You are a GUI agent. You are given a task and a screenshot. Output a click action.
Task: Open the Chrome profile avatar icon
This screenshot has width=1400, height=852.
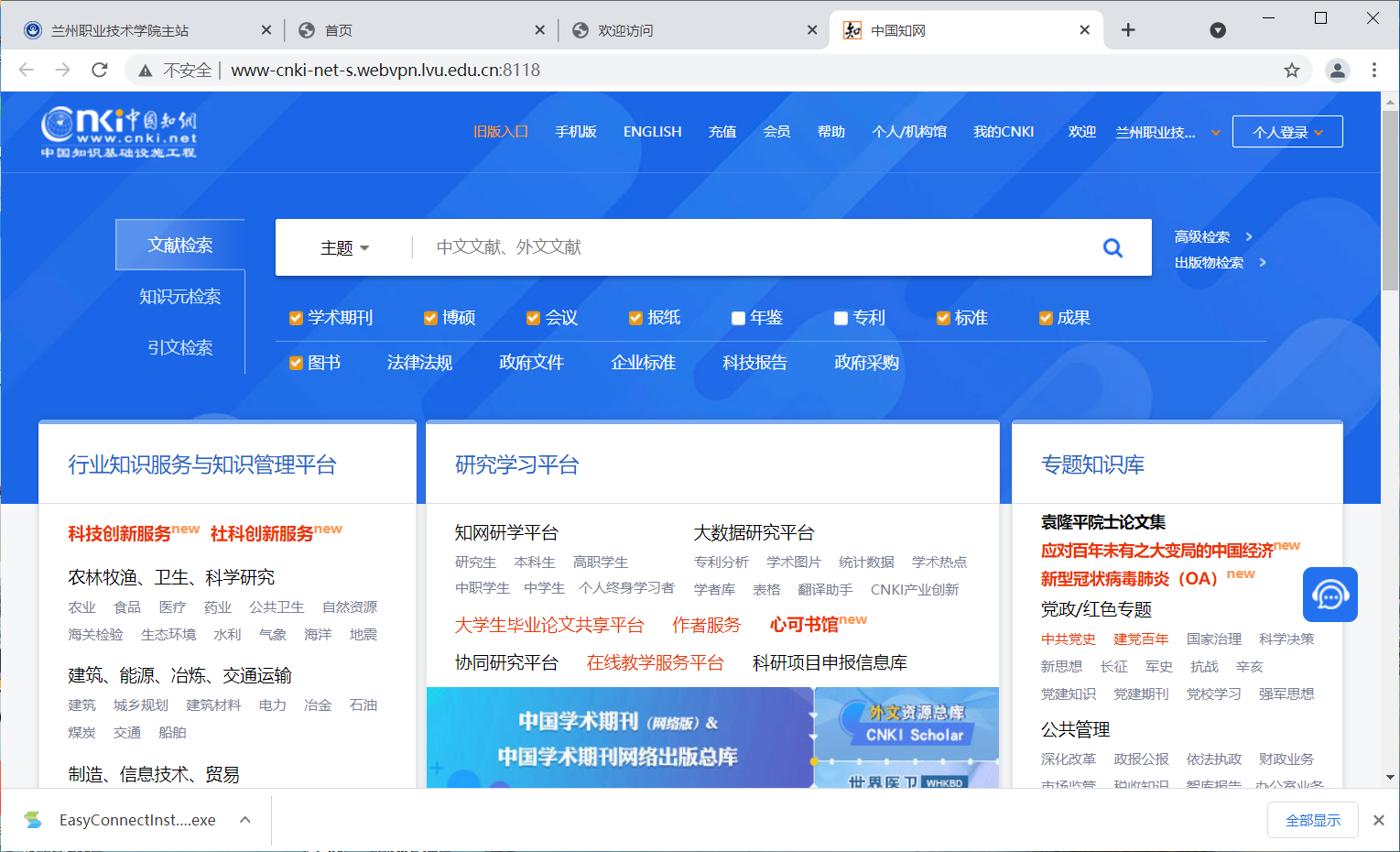coord(1338,71)
